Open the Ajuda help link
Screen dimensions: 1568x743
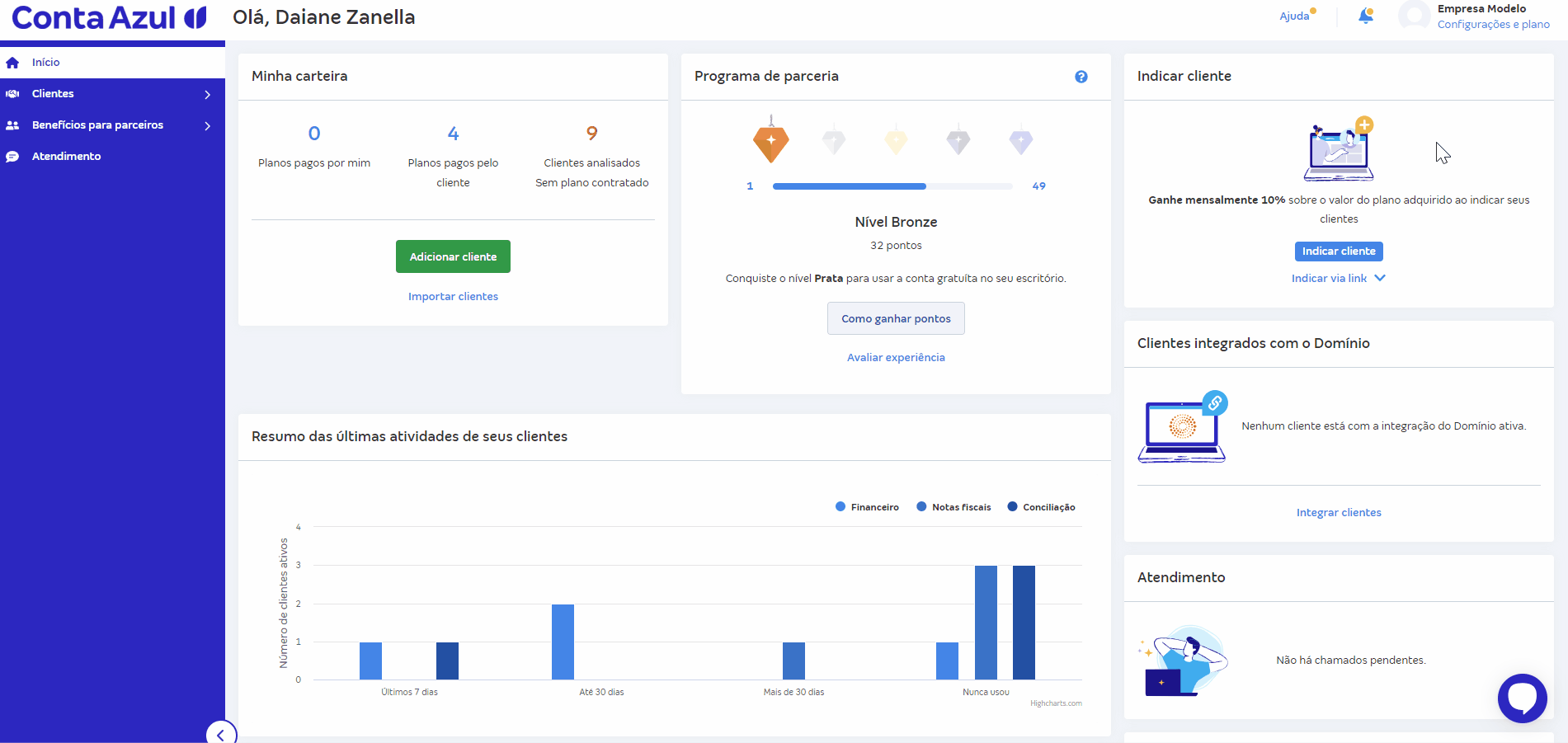click(1295, 16)
